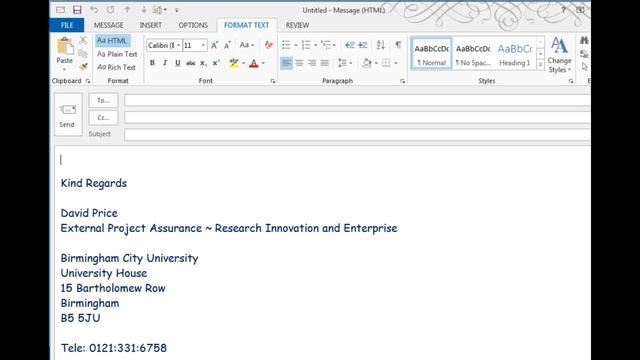The width and height of the screenshot is (640, 360).
Task: Set message format to Aa HTML
Action: [x=113, y=40]
